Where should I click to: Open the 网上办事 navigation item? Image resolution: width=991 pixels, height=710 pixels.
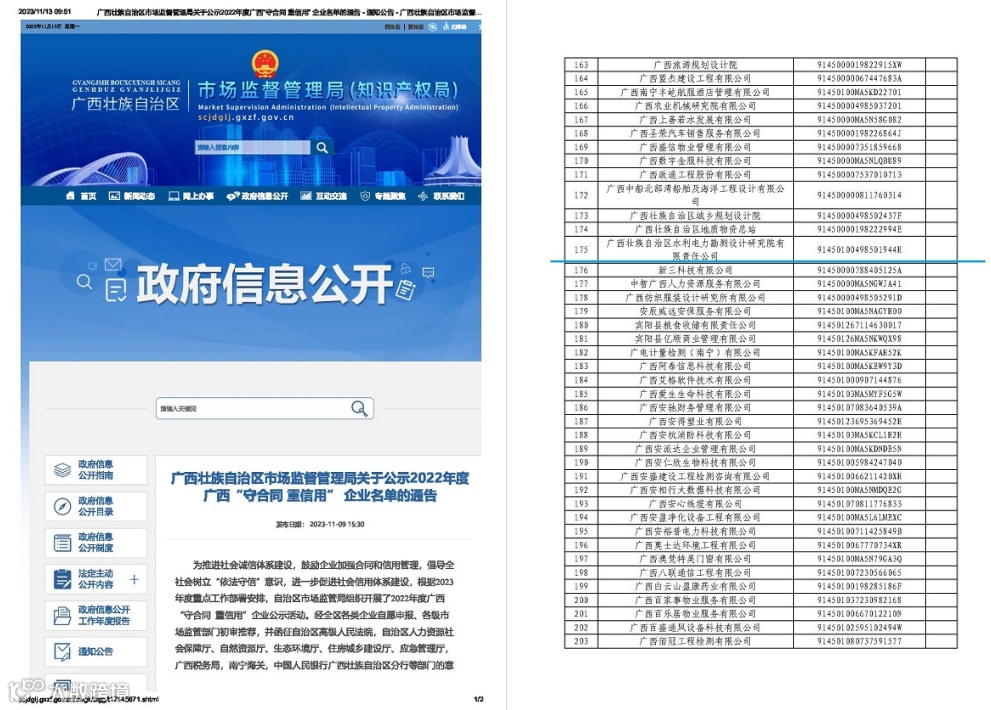pyautogui.click(x=198, y=196)
